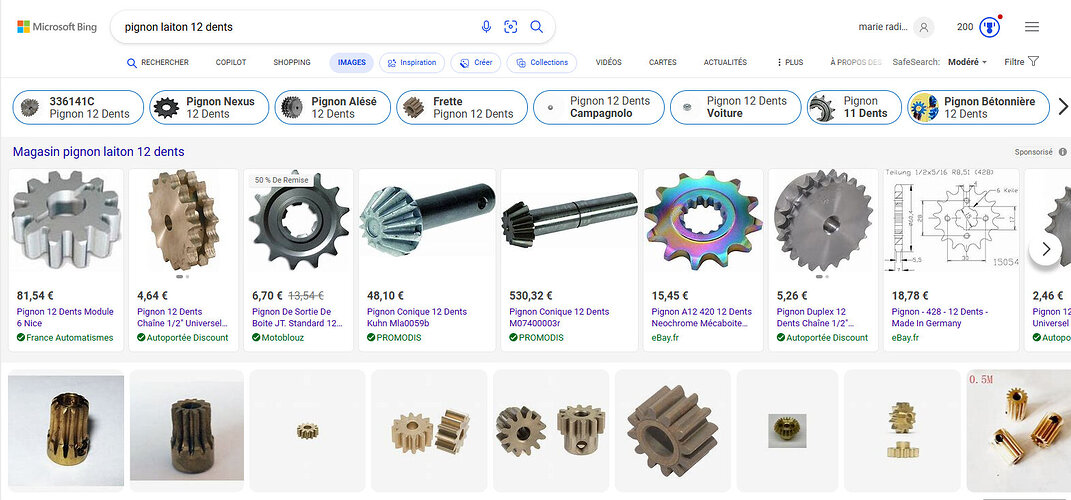
Task: Advance the shopping carousel with next arrow
Action: point(1045,249)
